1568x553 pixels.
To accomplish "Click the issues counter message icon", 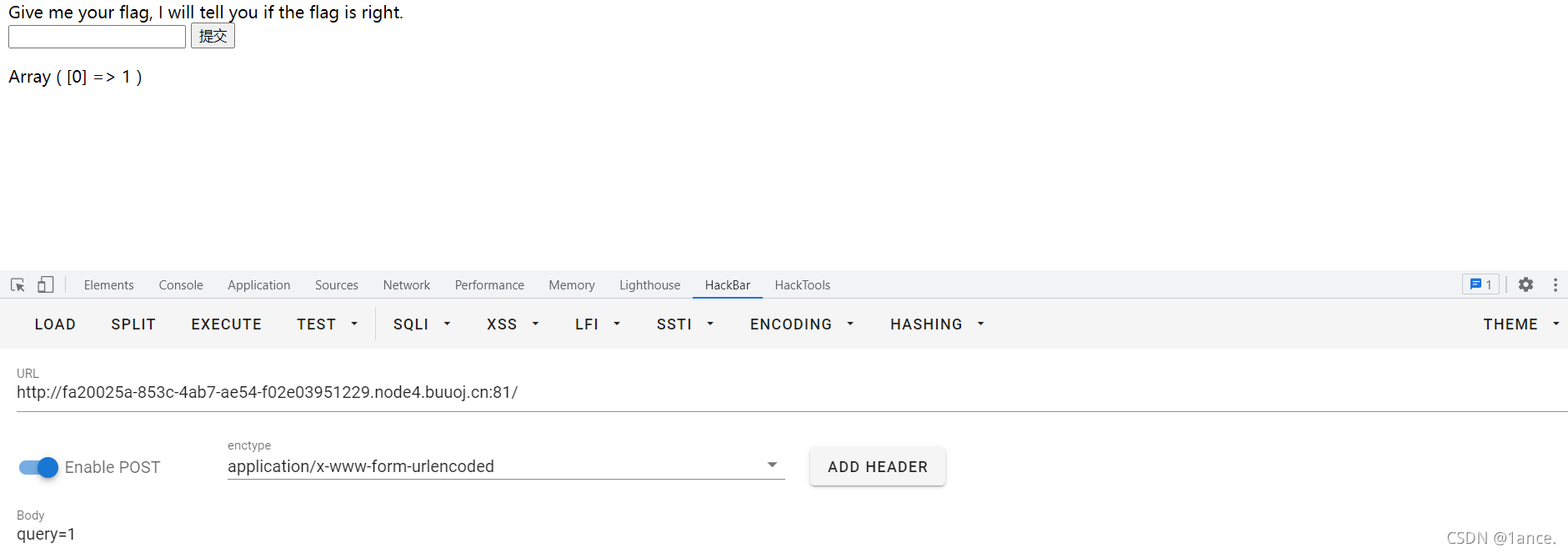I will point(1480,284).
